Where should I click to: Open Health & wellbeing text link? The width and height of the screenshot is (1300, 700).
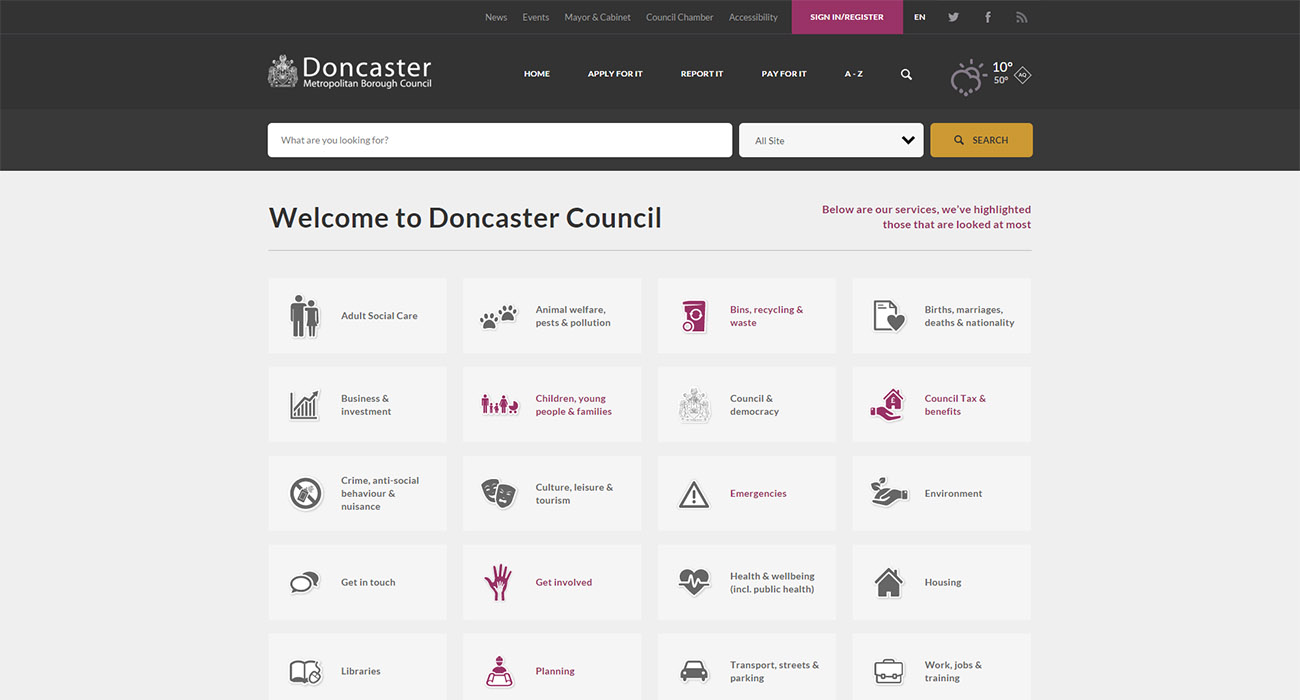coord(772,583)
